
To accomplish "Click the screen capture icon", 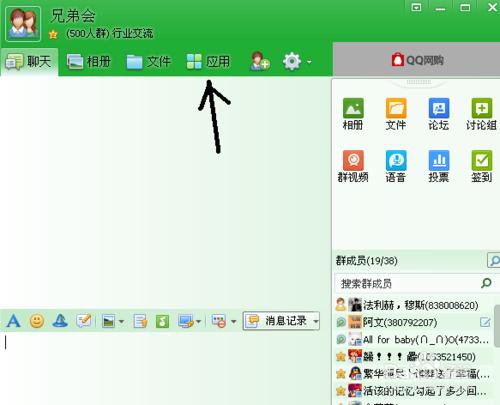I will [186, 321].
